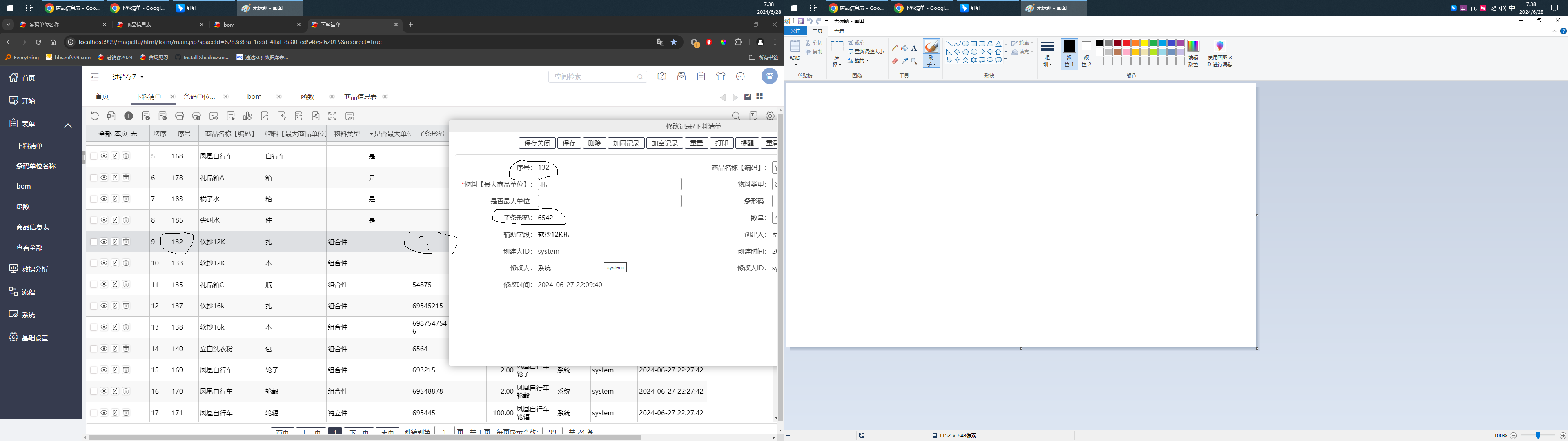Choose the five-point star shape in Paint

(965, 60)
